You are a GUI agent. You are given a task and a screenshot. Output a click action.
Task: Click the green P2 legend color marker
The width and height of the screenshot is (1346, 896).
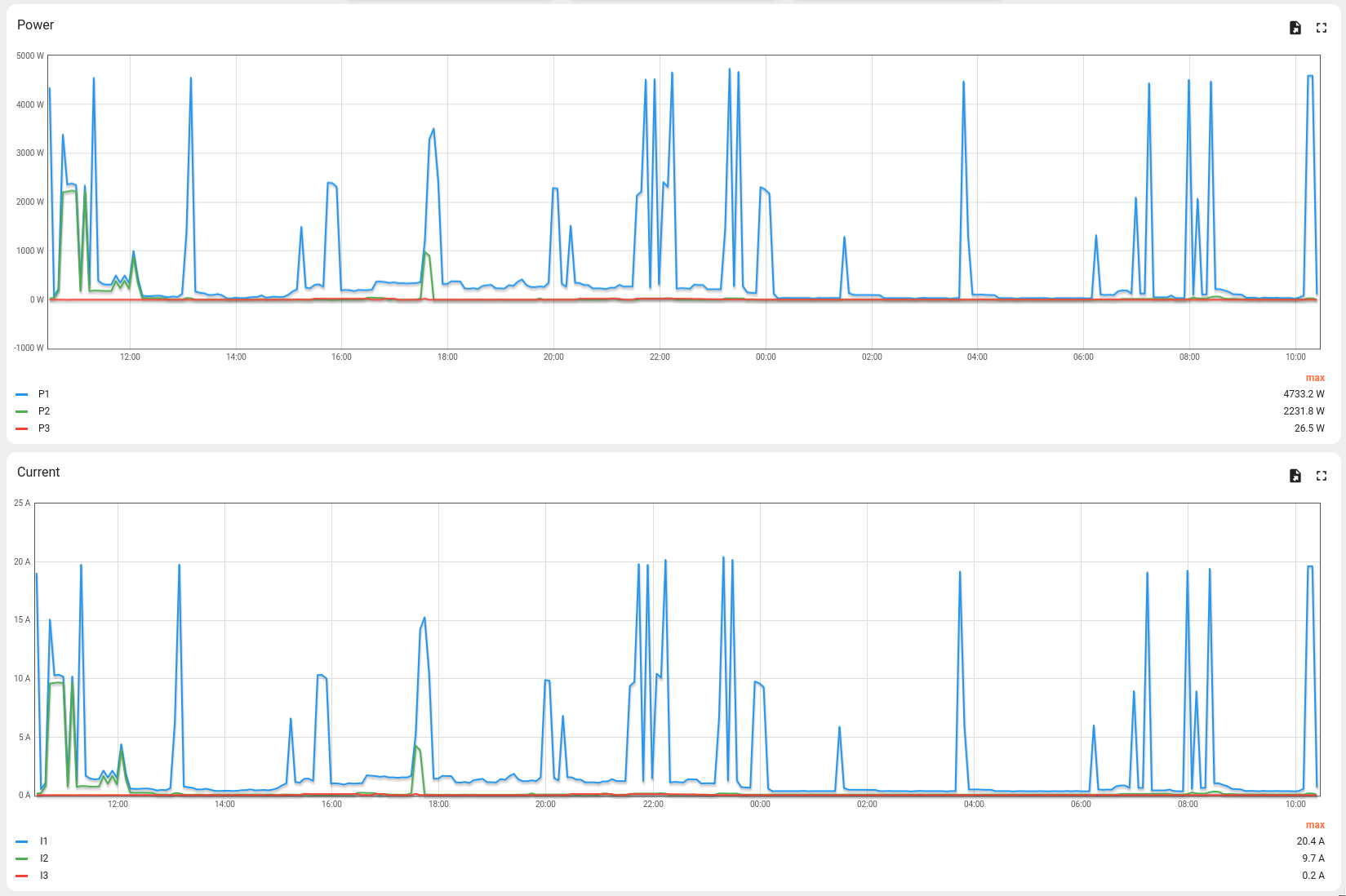coord(22,411)
